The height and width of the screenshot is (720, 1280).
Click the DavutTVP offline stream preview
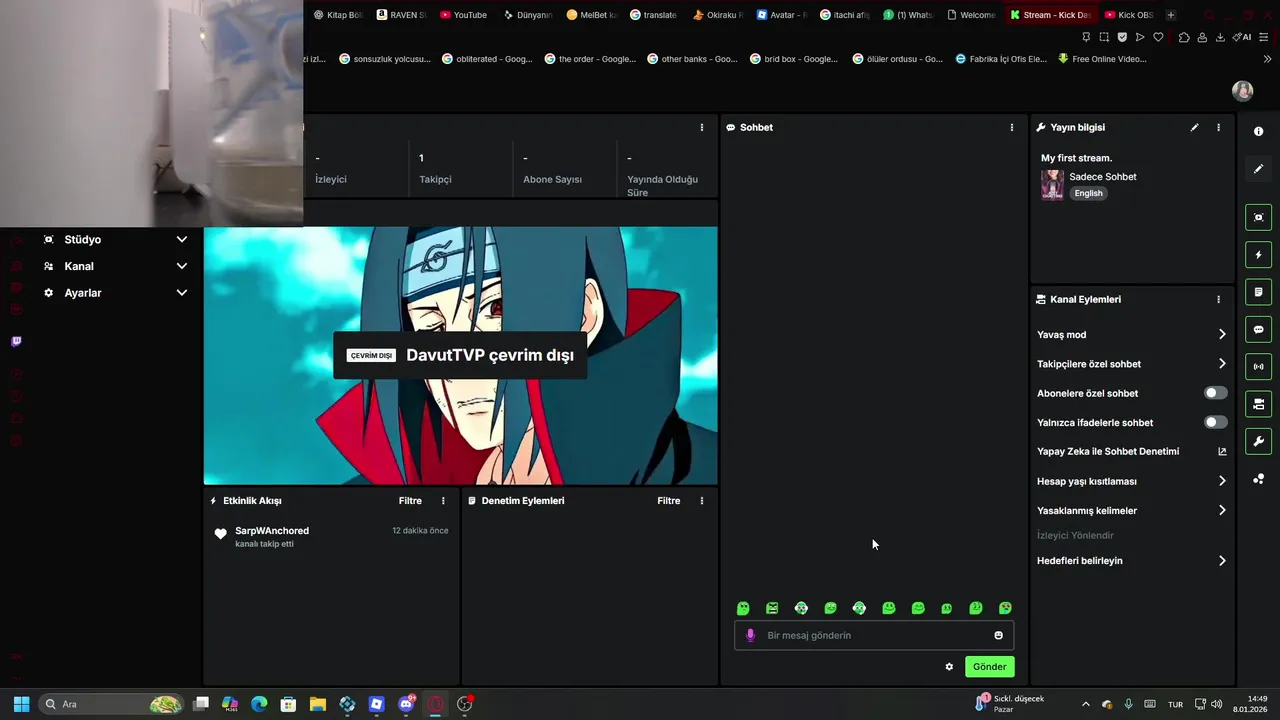460,355
